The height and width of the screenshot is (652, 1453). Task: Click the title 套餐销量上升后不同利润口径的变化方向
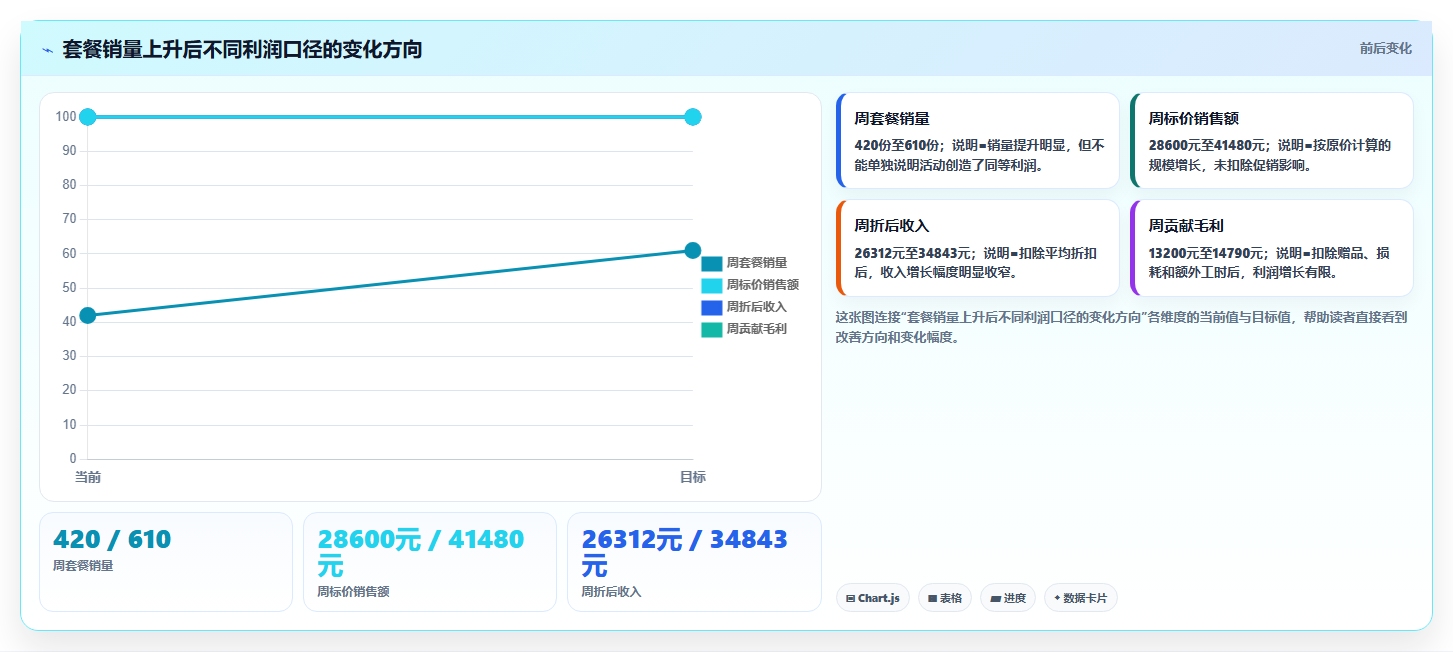[x=242, y=49]
